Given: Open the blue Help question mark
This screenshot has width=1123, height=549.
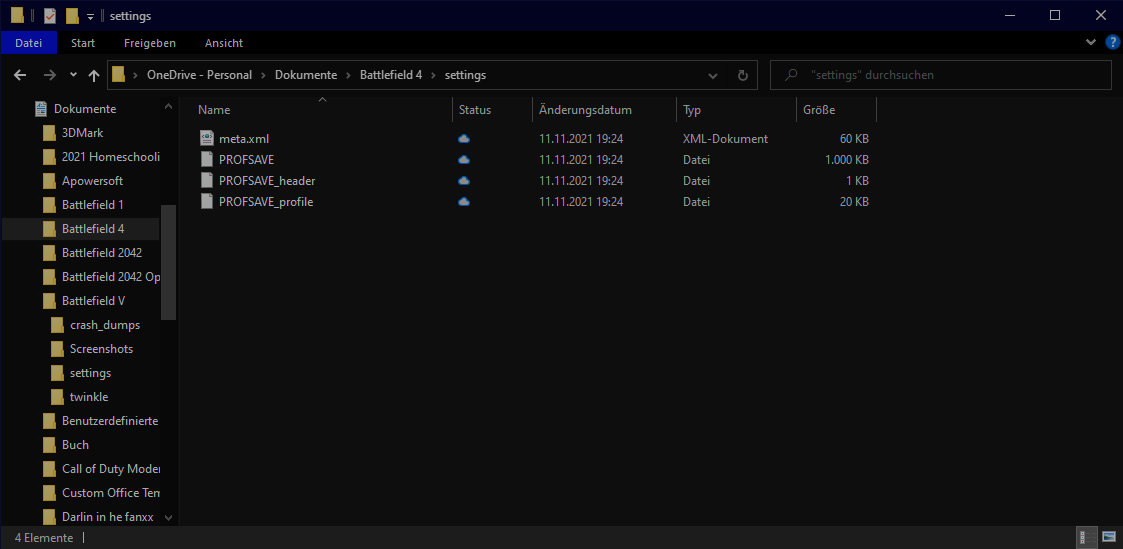Looking at the screenshot, I should coord(1112,43).
